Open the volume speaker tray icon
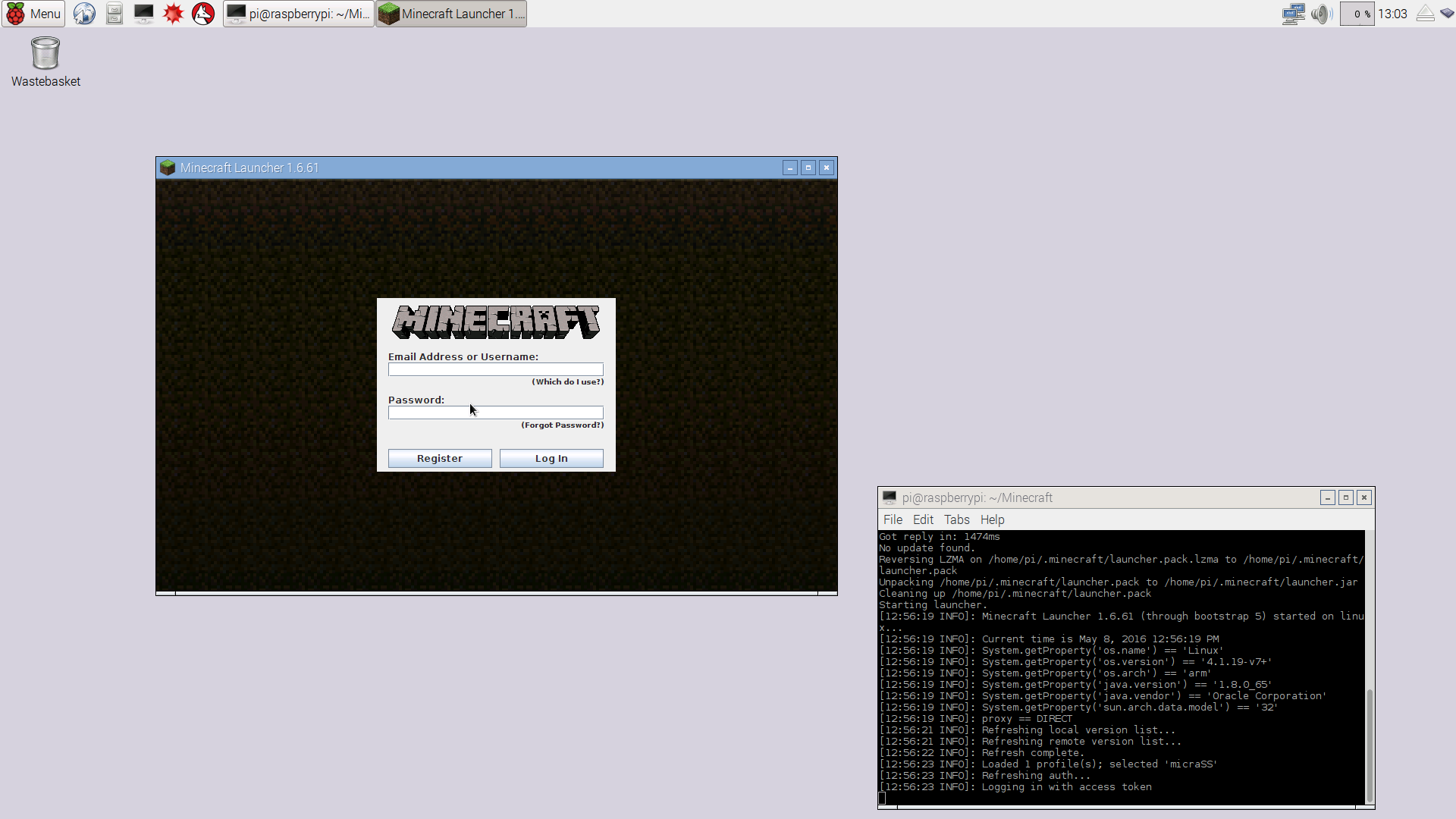 tap(1322, 14)
